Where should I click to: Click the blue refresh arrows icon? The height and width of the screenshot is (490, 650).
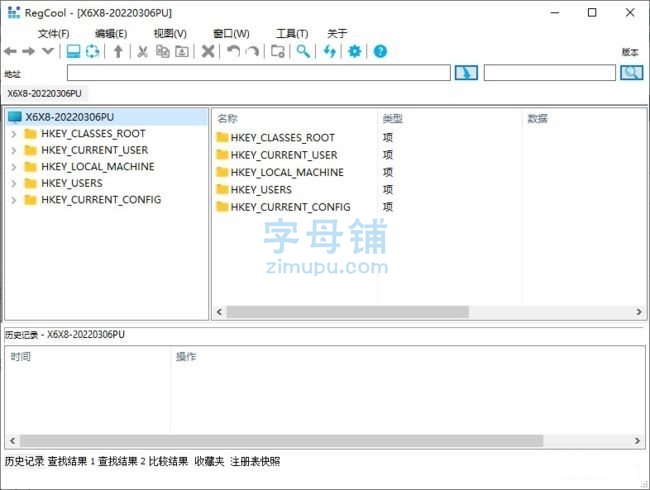coord(330,51)
